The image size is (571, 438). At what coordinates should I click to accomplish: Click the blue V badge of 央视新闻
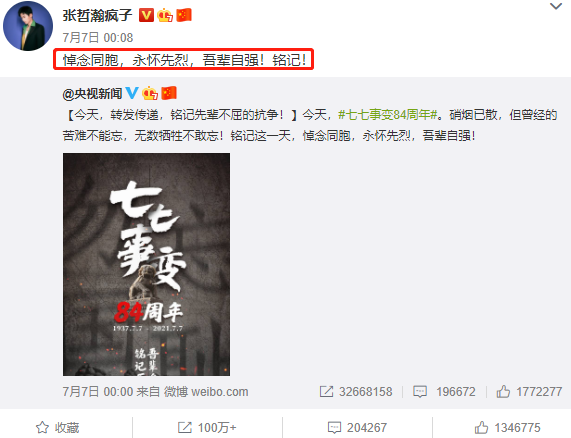point(132,93)
